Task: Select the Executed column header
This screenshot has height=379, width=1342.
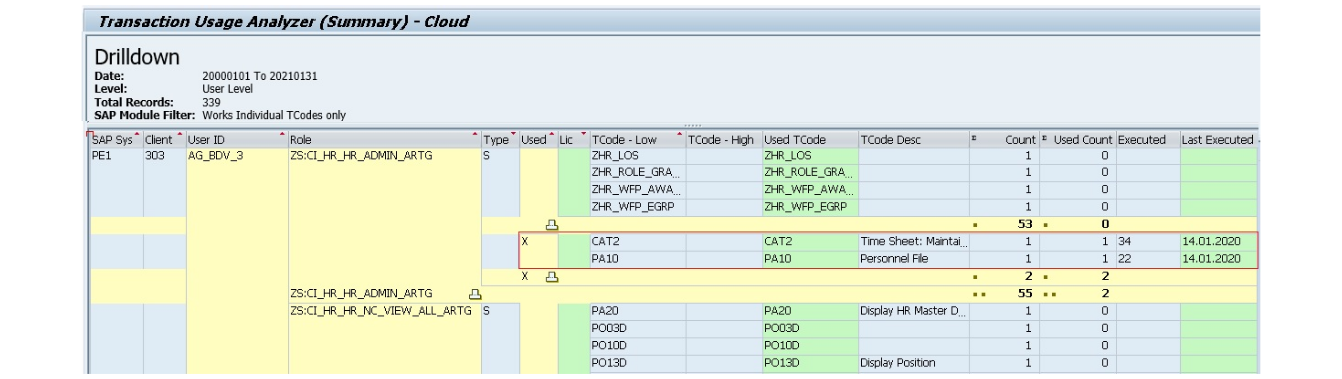Action: click(x=1146, y=141)
